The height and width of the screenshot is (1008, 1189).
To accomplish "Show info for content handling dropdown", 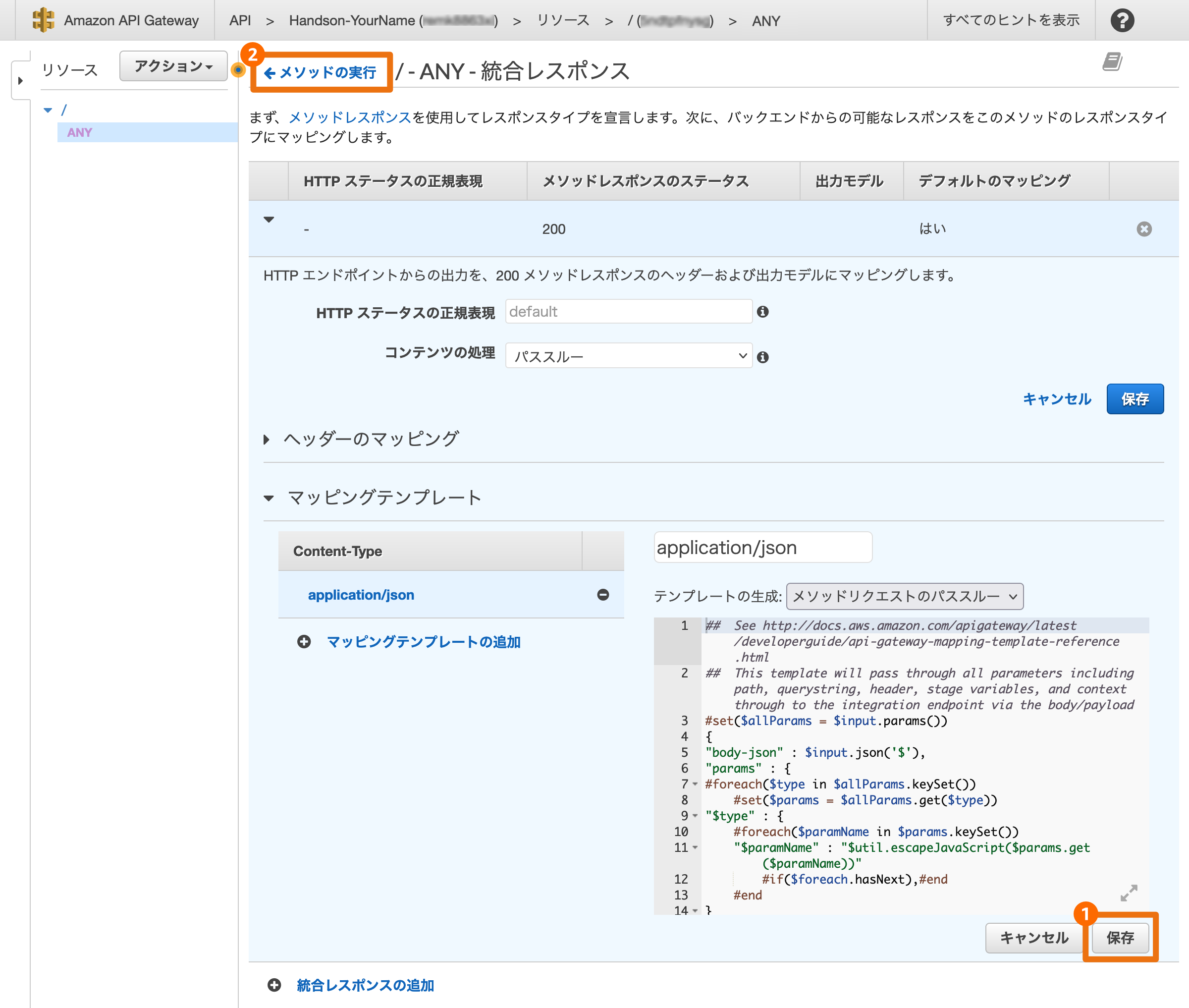I will 762,357.
